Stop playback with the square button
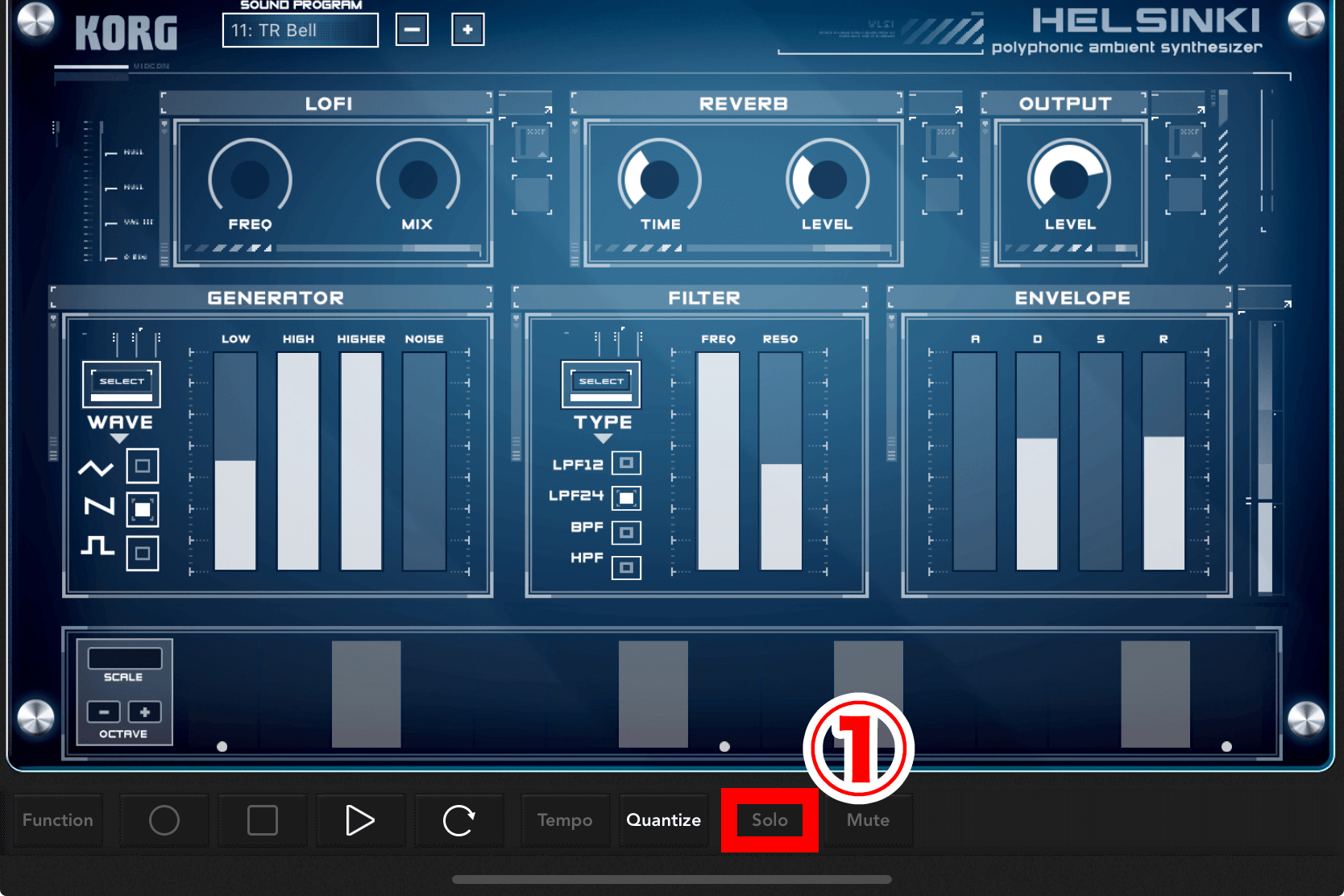This screenshot has width=1344, height=896. 263,820
